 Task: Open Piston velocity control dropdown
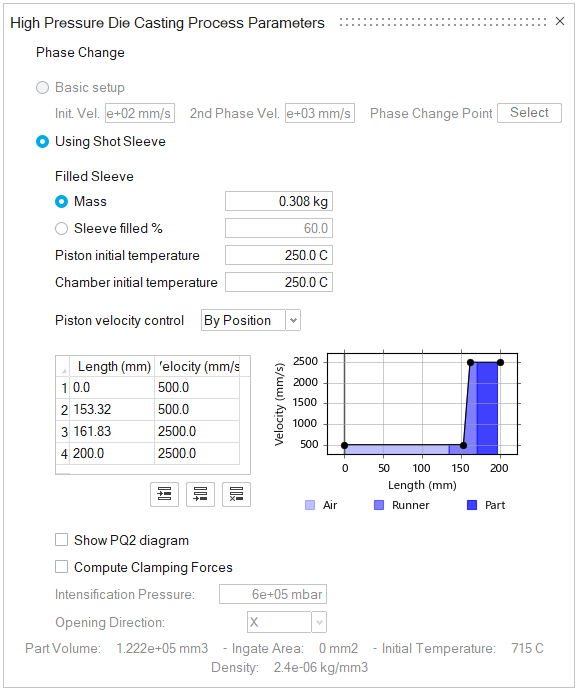pyautogui.click(x=293, y=320)
